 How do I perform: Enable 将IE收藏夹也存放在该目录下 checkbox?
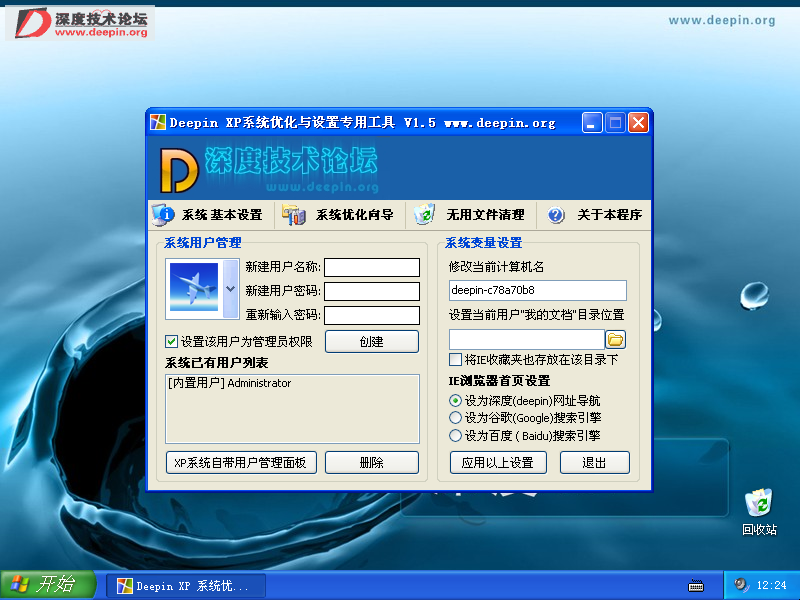point(455,359)
